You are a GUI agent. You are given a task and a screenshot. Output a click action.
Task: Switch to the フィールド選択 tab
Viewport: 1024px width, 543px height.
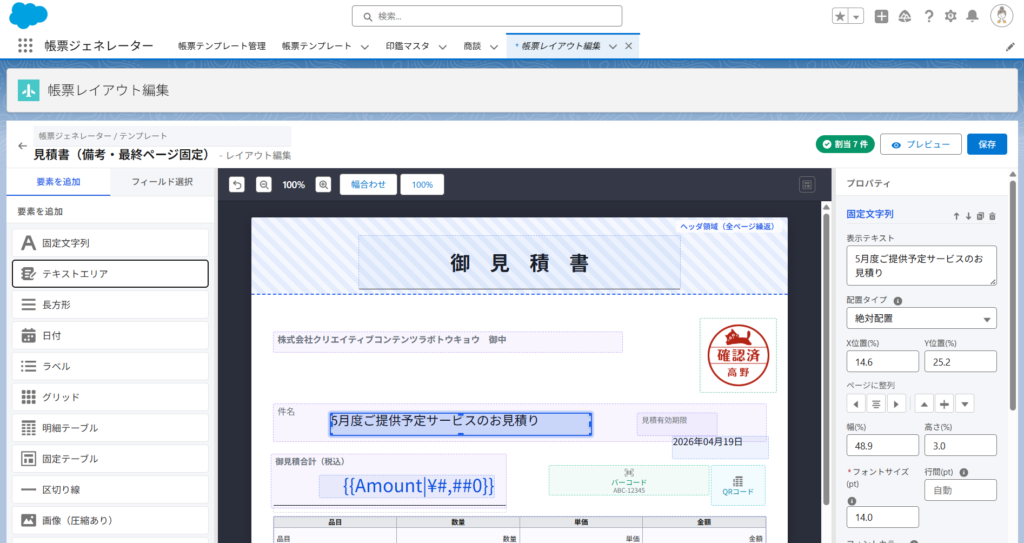pyautogui.click(x=162, y=182)
